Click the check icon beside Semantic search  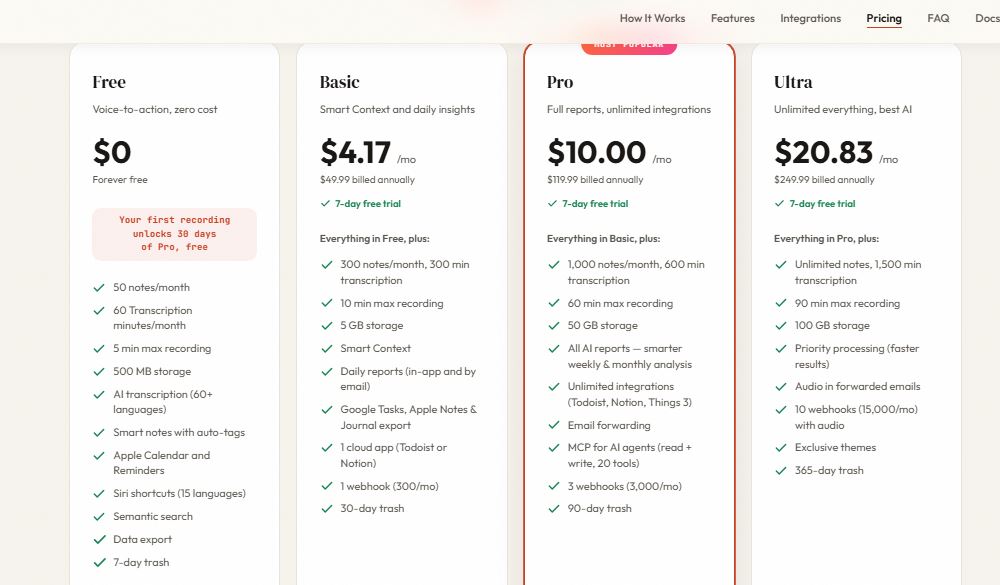(99, 517)
